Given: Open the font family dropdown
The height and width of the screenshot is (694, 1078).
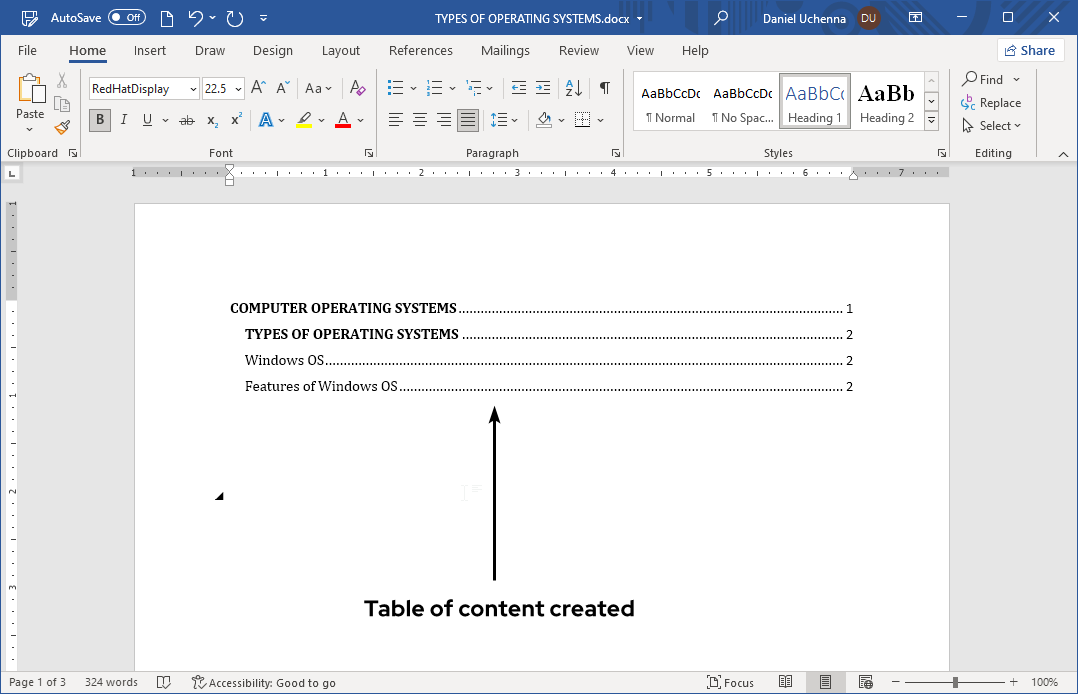Looking at the screenshot, I should 191,88.
